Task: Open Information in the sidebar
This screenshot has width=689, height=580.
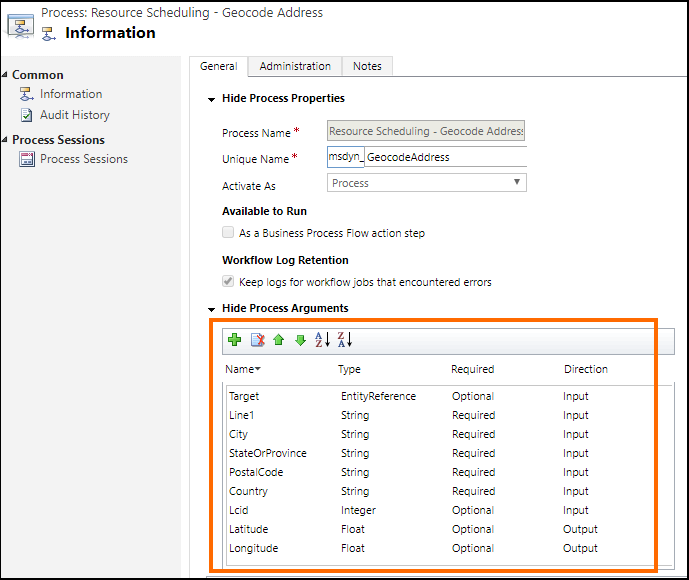Action: 71,94
